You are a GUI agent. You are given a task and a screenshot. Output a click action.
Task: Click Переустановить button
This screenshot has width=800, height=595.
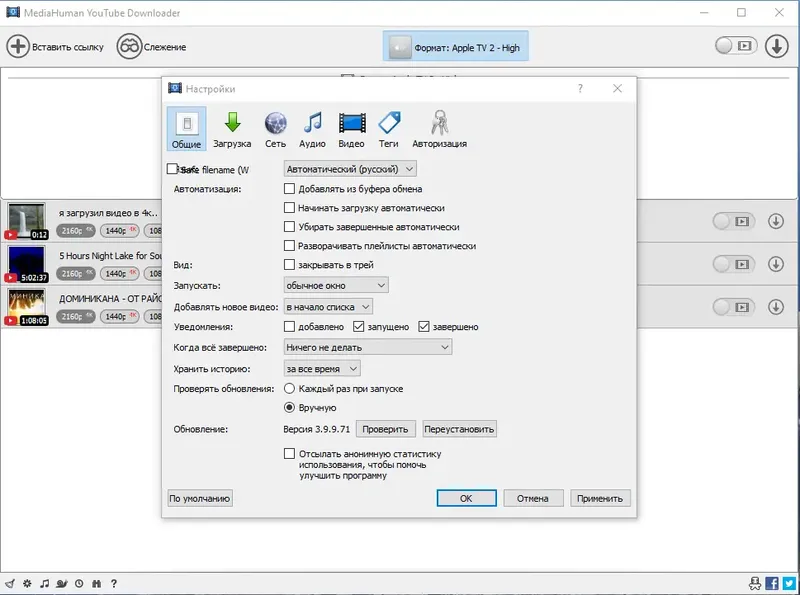459,429
